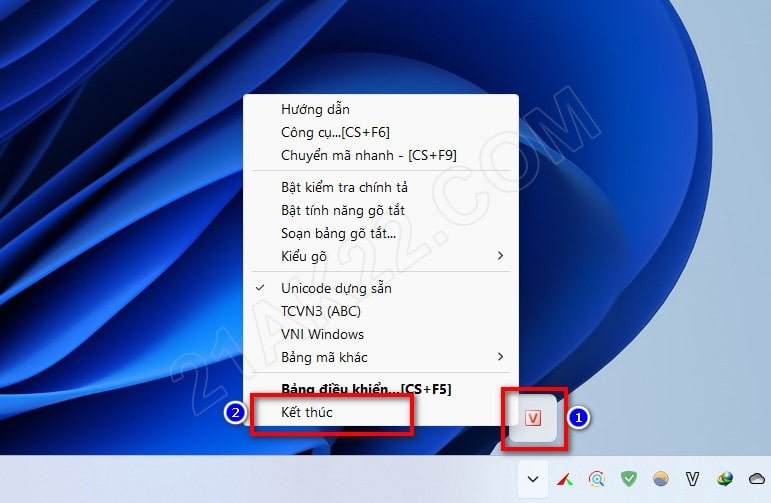Select Chuyển mã nhanh - [CS+F9]
This screenshot has height=503, width=771.
381,155
